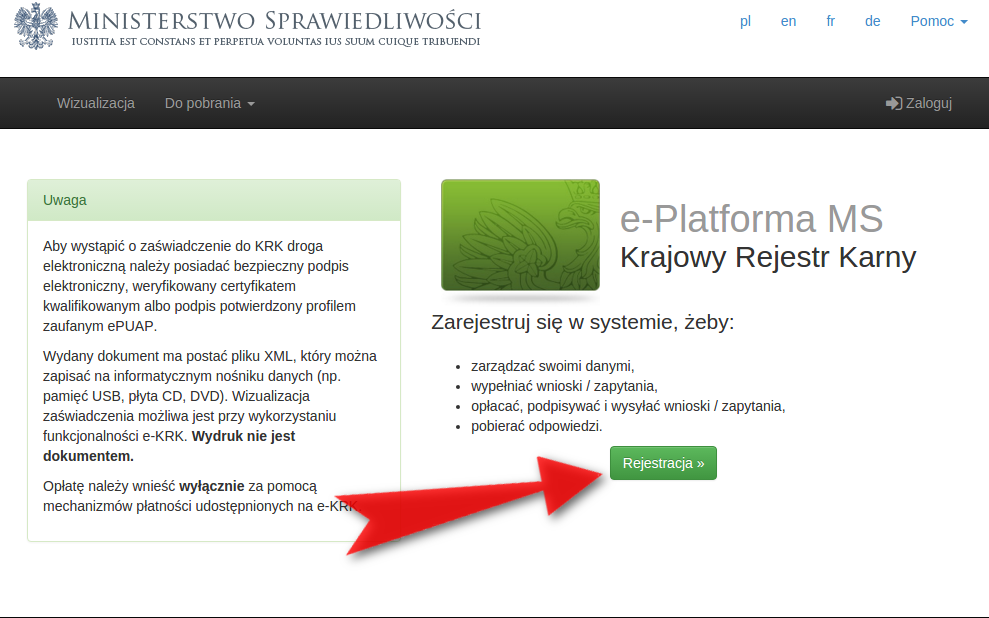Click the bold word 'wyłącznie' in the notice
The height and width of the screenshot is (618, 989).
pos(212,486)
